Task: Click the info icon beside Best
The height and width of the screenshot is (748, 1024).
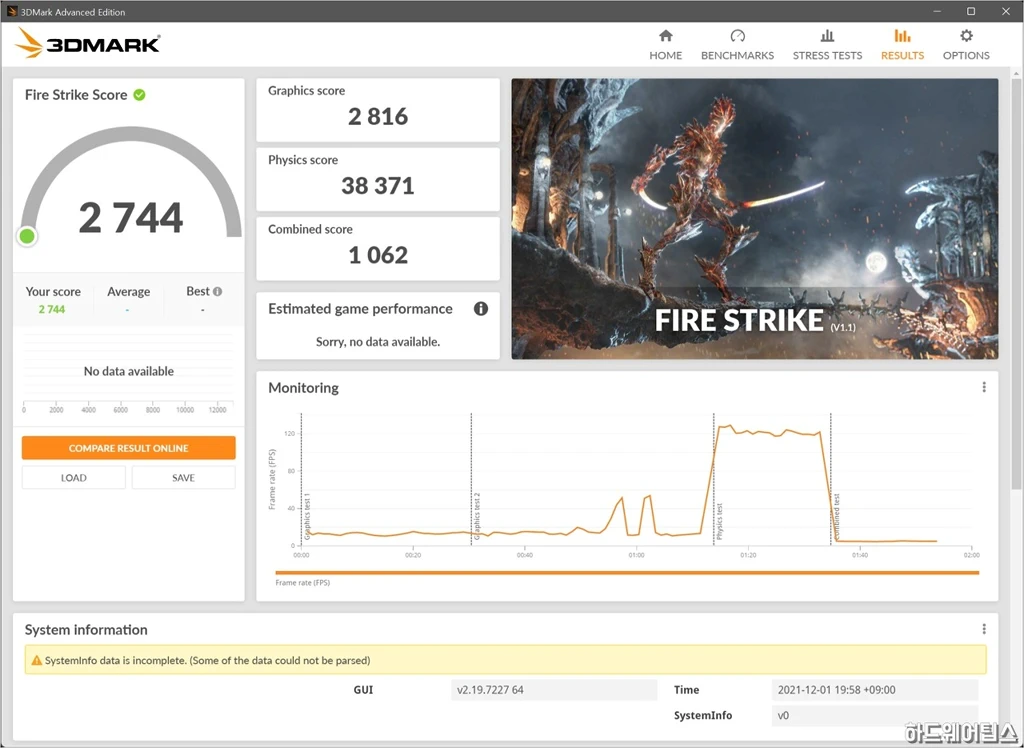Action: 217,292
